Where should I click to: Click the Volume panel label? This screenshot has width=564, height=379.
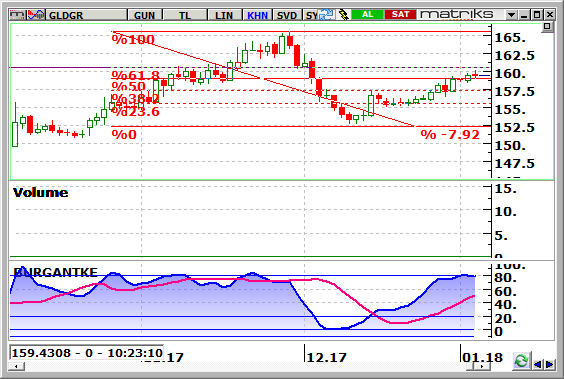coord(40,192)
